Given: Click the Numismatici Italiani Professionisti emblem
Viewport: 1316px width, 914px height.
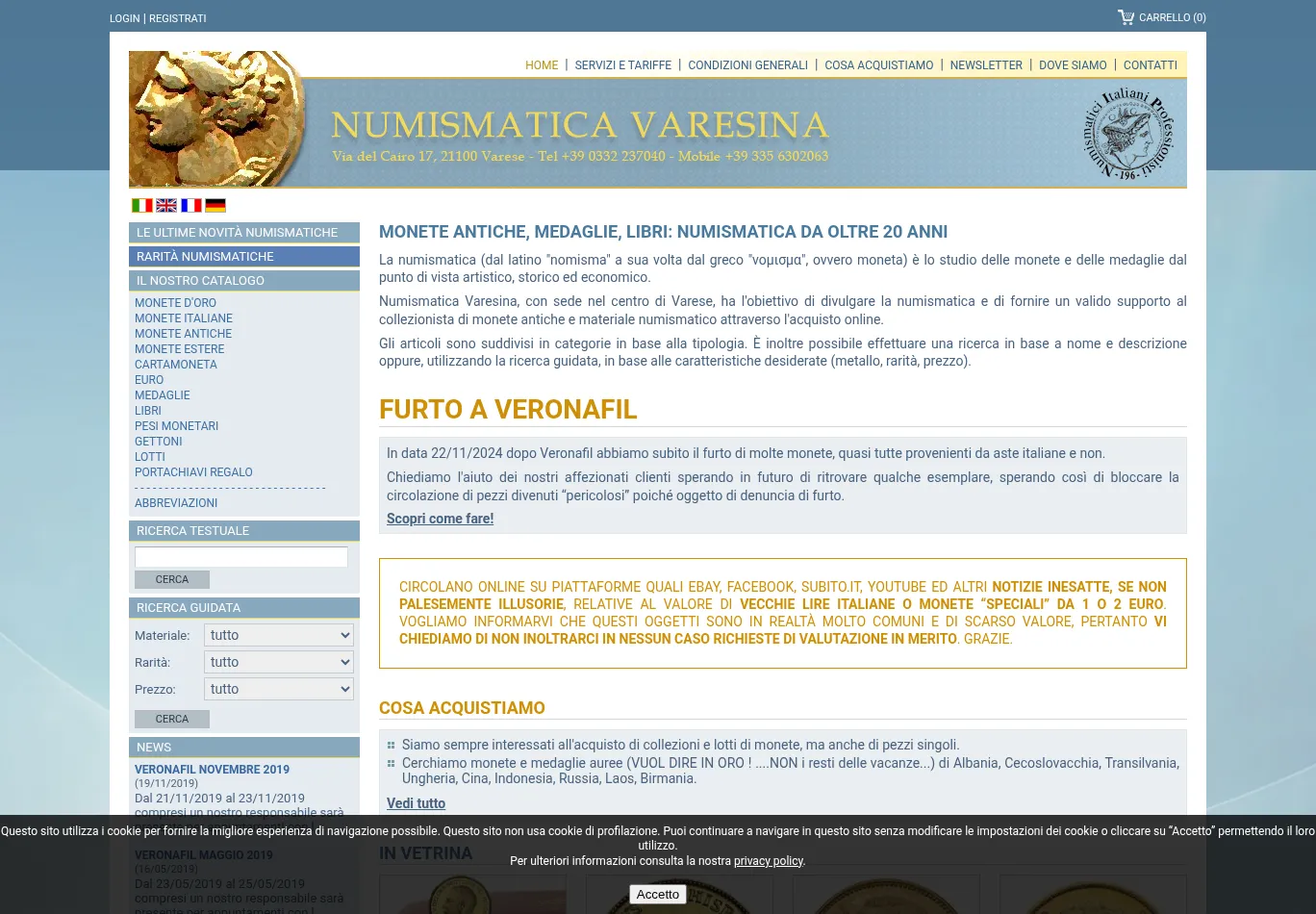Looking at the screenshot, I should point(1127,133).
